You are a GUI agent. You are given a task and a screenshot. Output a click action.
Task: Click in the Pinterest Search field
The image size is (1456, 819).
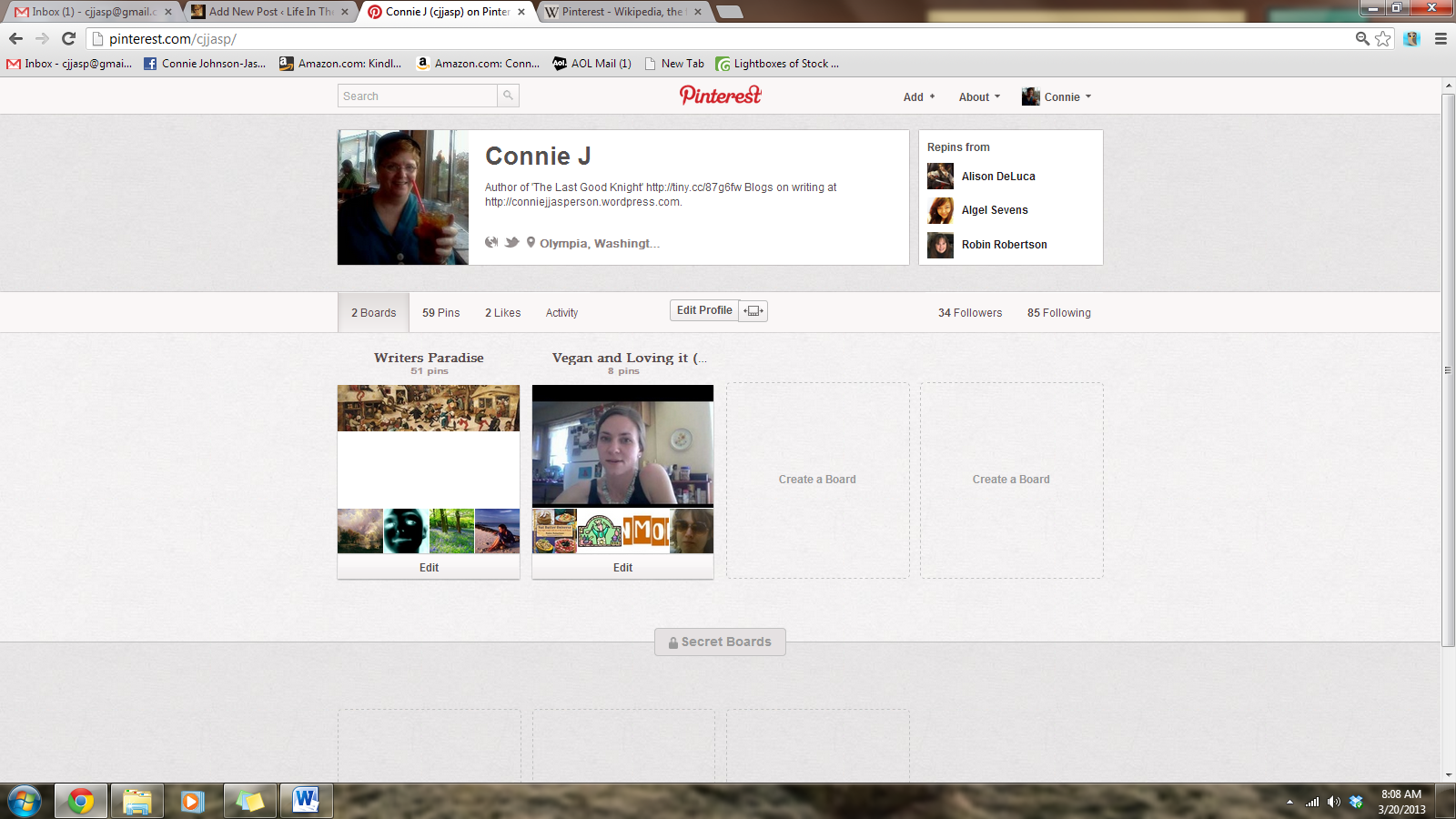tap(418, 96)
